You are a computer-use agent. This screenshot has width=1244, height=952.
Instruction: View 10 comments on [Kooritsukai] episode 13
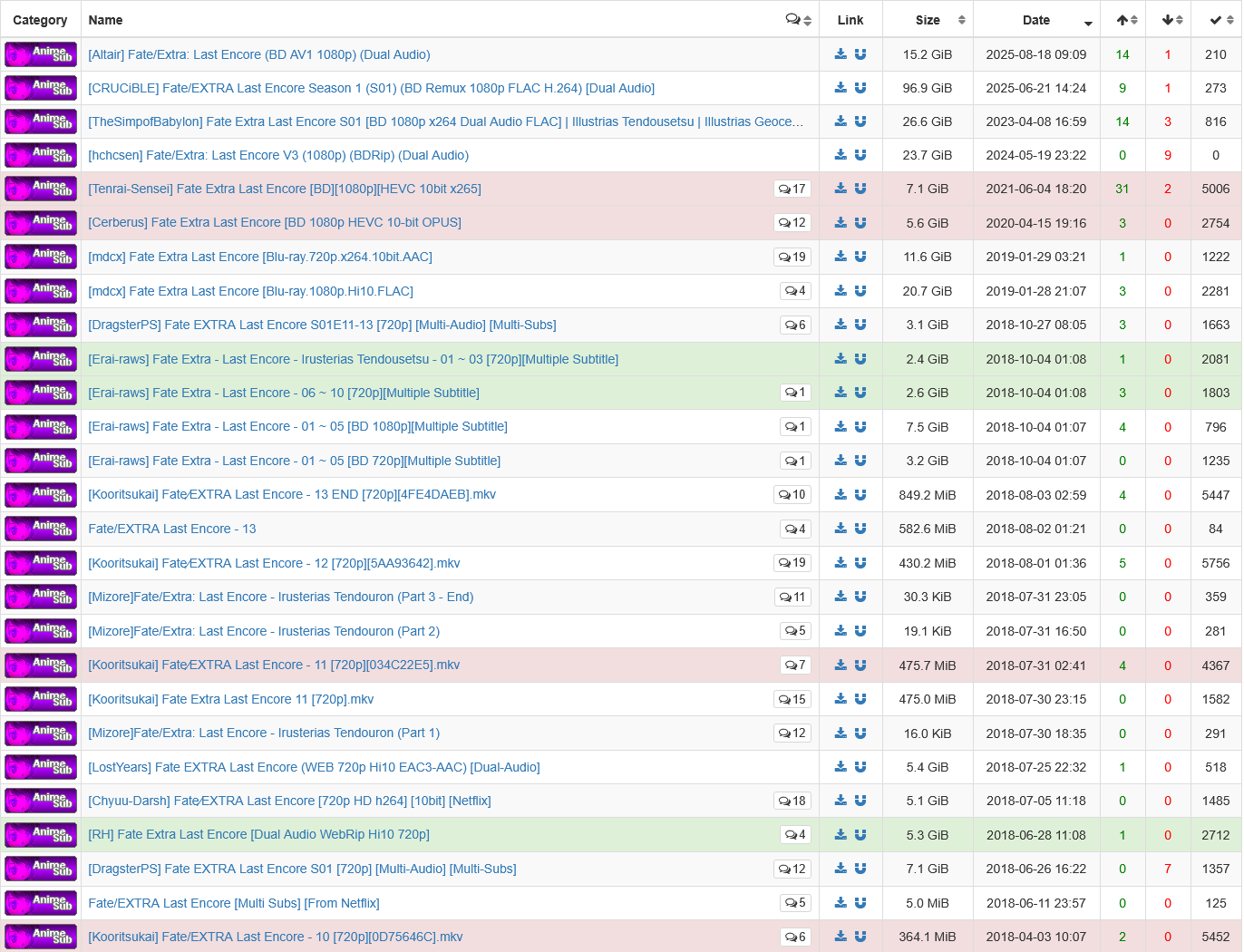[x=792, y=494]
